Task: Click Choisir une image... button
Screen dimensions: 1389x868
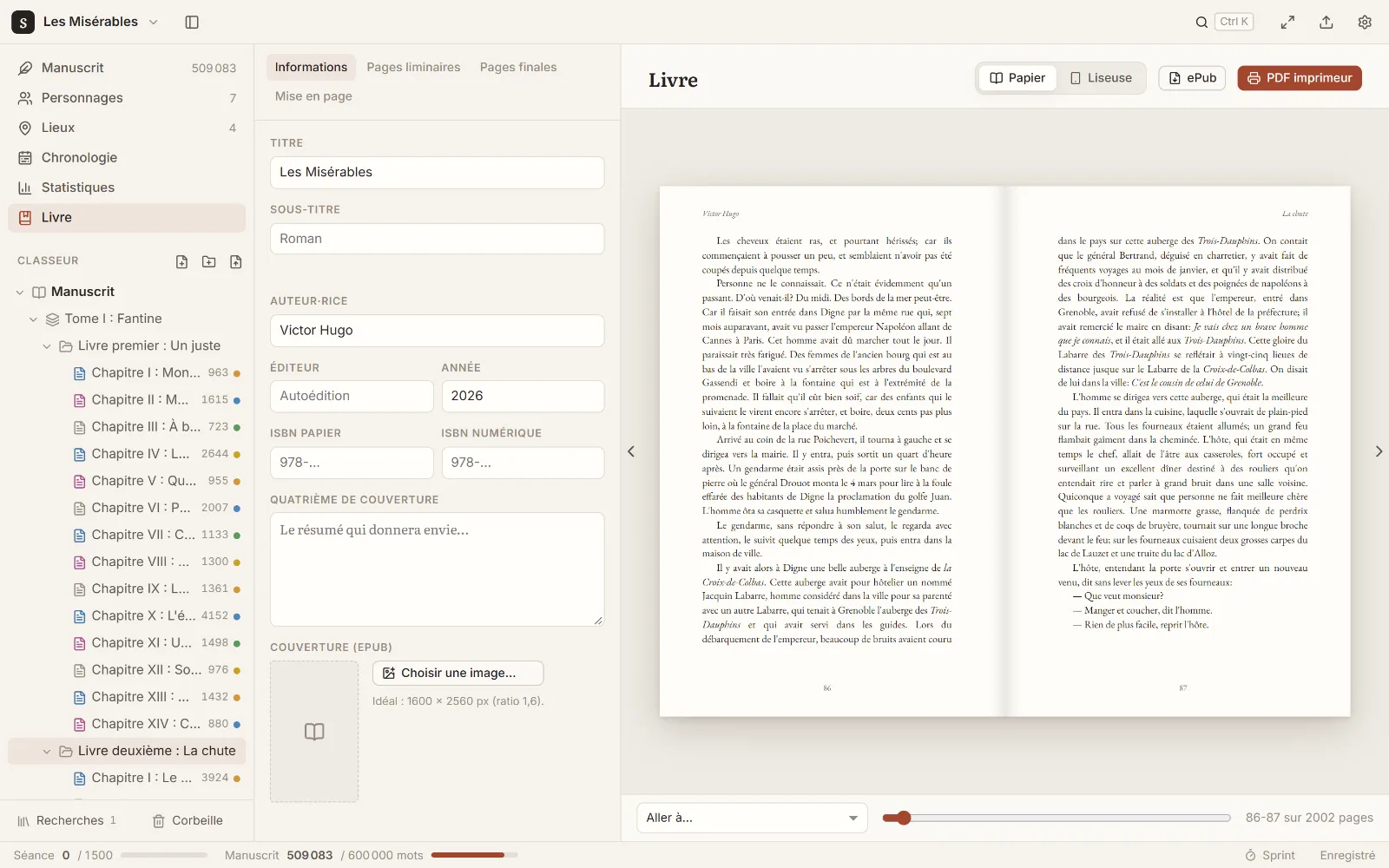Action: tap(458, 673)
